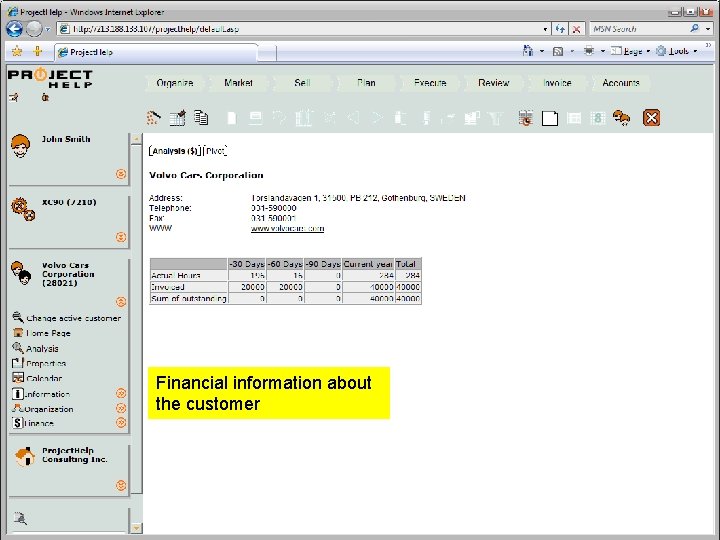Open the Calendar sidebar link
Image resolution: width=720 pixels, height=540 pixels.
[44, 378]
